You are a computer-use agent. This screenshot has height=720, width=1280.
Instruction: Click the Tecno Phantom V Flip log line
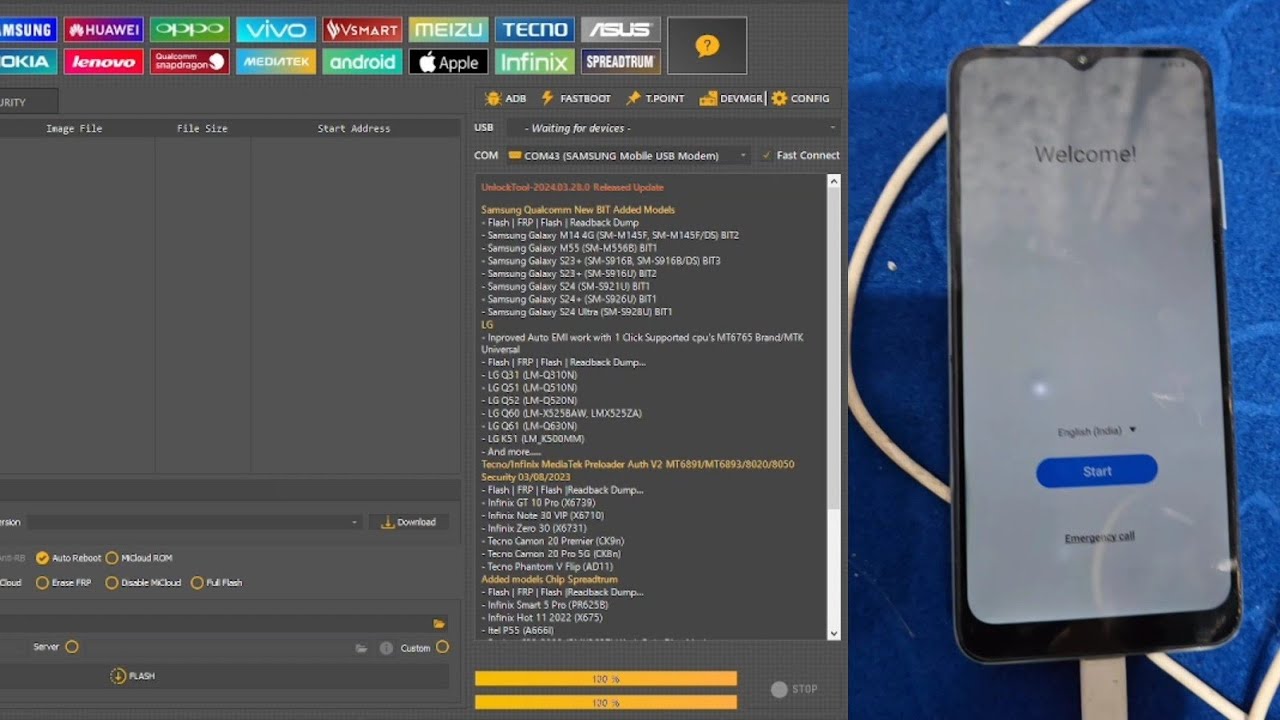547,567
